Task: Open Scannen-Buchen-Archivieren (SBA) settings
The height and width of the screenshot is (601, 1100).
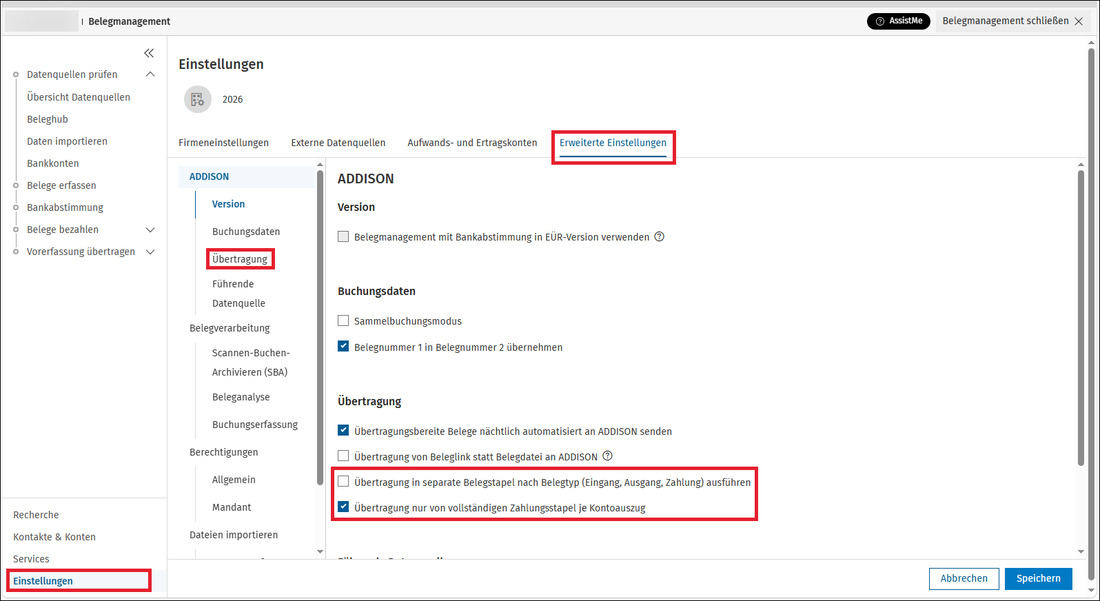Action: pos(250,362)
